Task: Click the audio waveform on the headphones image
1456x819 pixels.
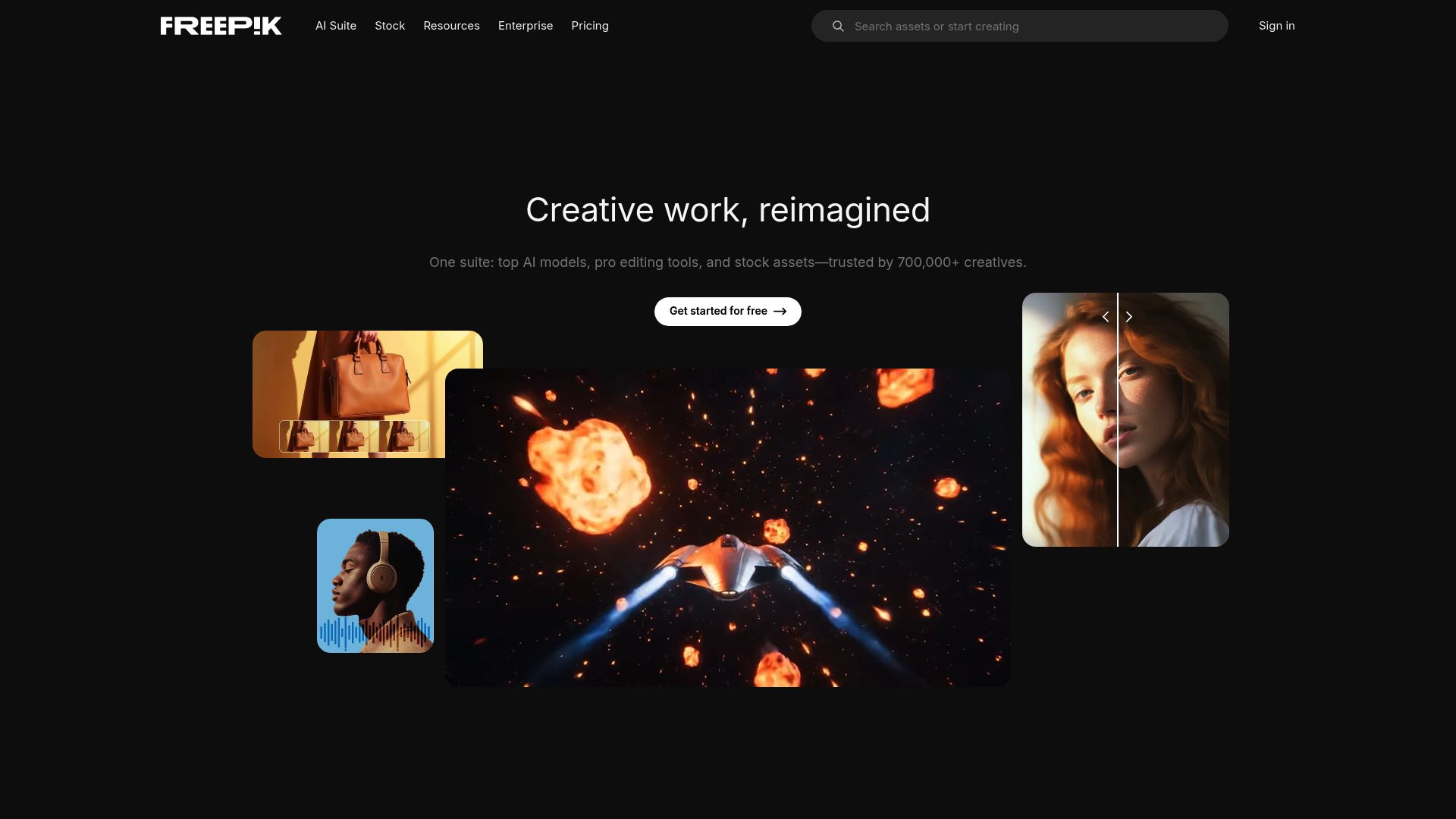Action: tap(375, 634)
